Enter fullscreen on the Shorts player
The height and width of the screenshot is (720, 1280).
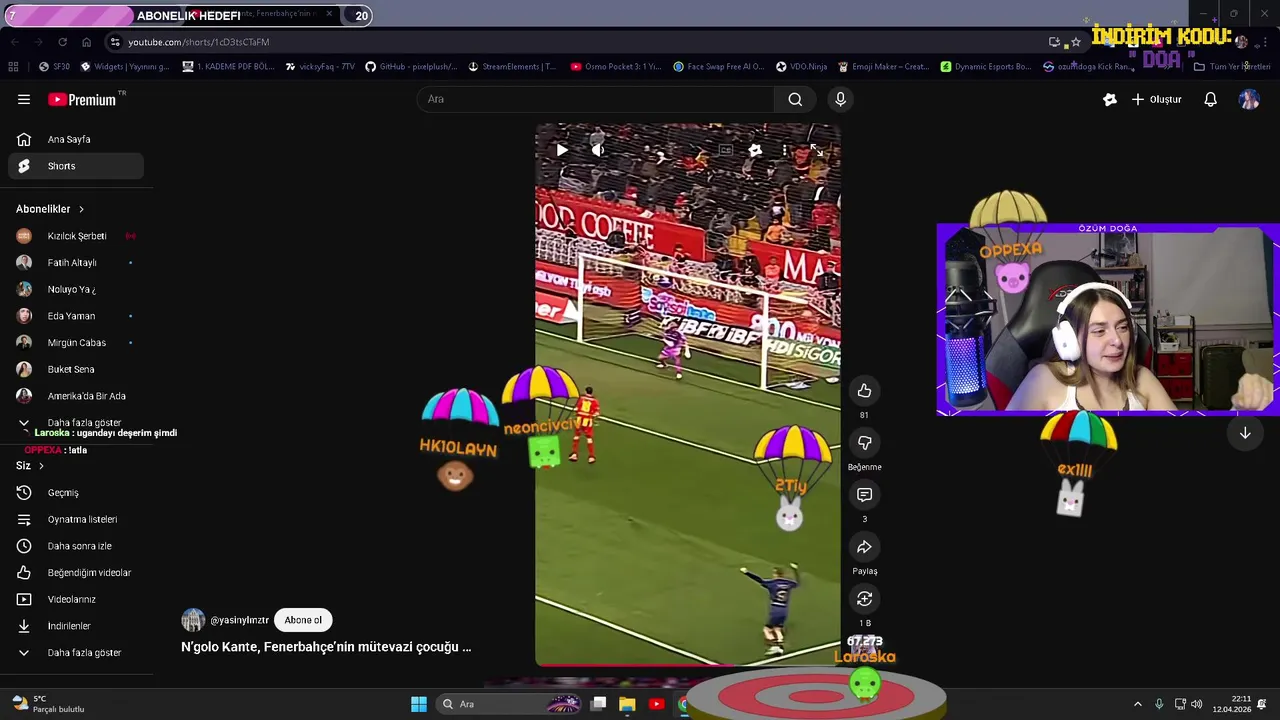coord(816,150)
